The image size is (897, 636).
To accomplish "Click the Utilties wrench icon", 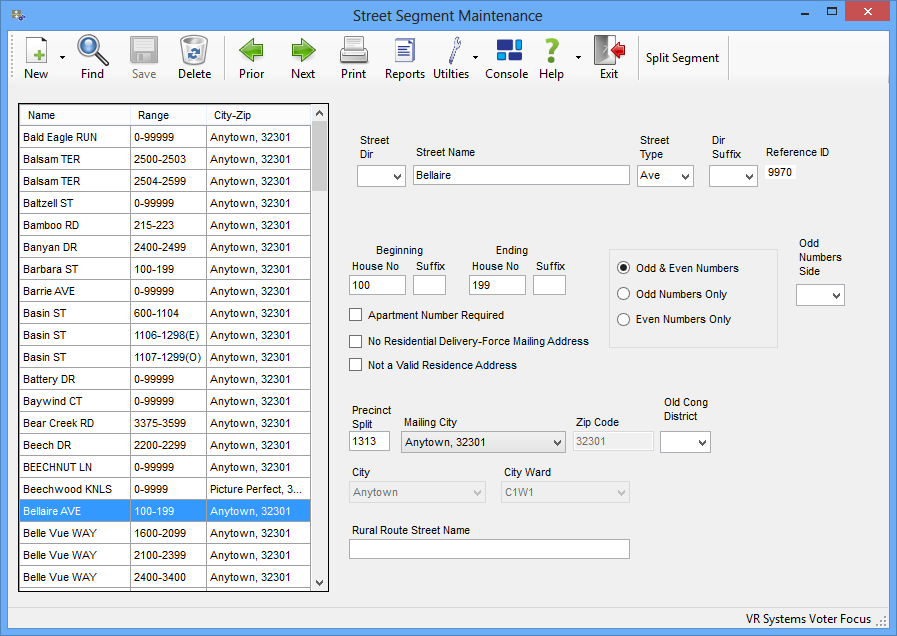I will pos(454,50).
